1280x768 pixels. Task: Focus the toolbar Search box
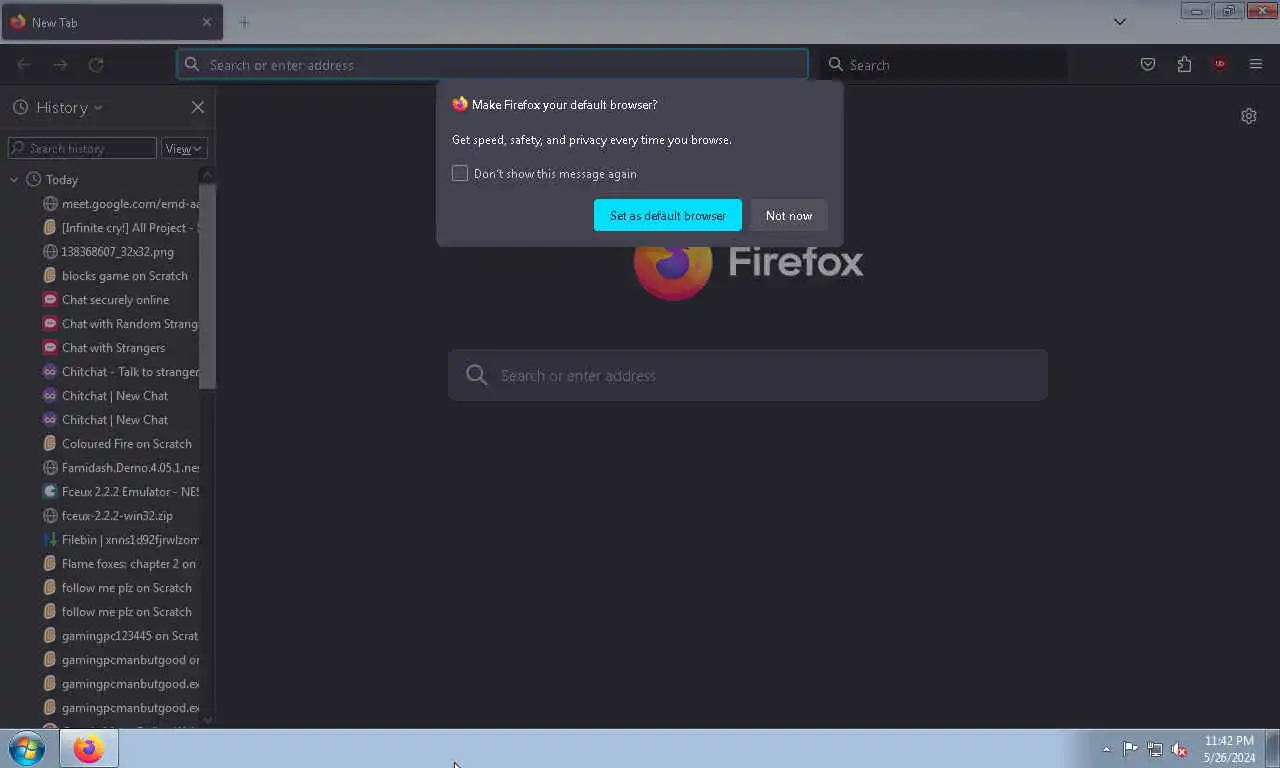(x=943, y=64)
